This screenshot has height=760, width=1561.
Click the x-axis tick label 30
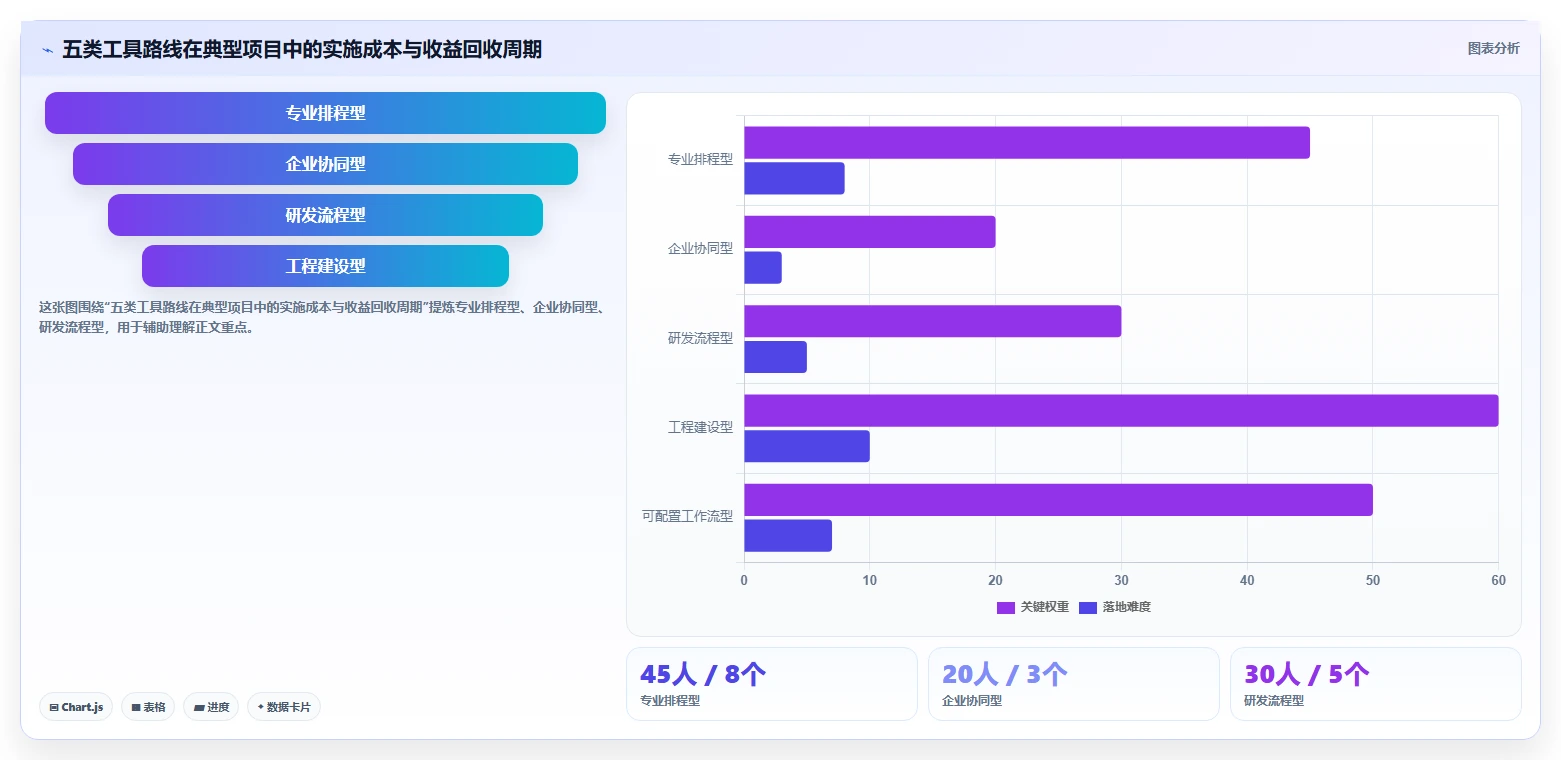pyautogui.click(x=1121, y=581)
